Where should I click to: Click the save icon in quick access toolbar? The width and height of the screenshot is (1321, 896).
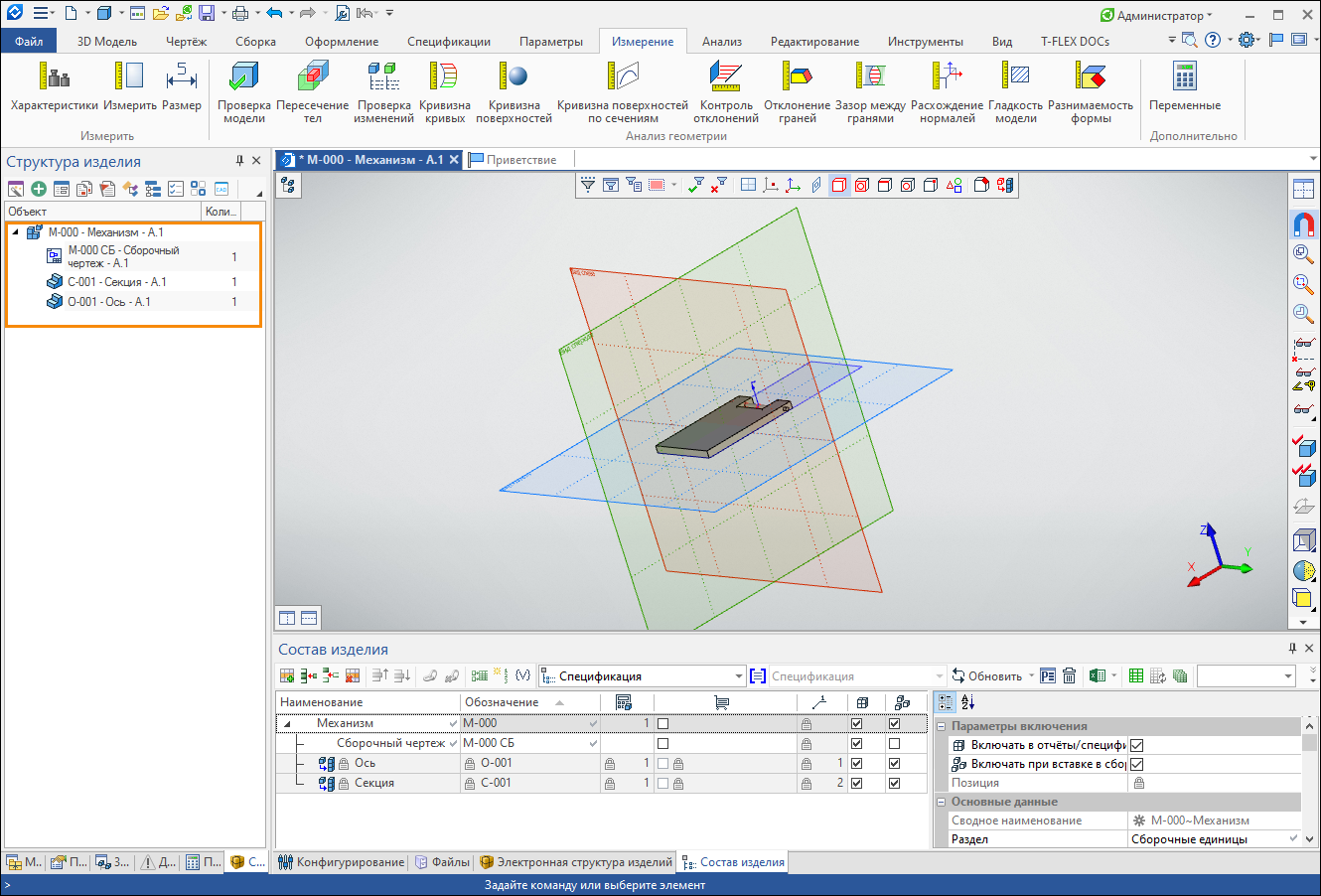click(207, 14)
